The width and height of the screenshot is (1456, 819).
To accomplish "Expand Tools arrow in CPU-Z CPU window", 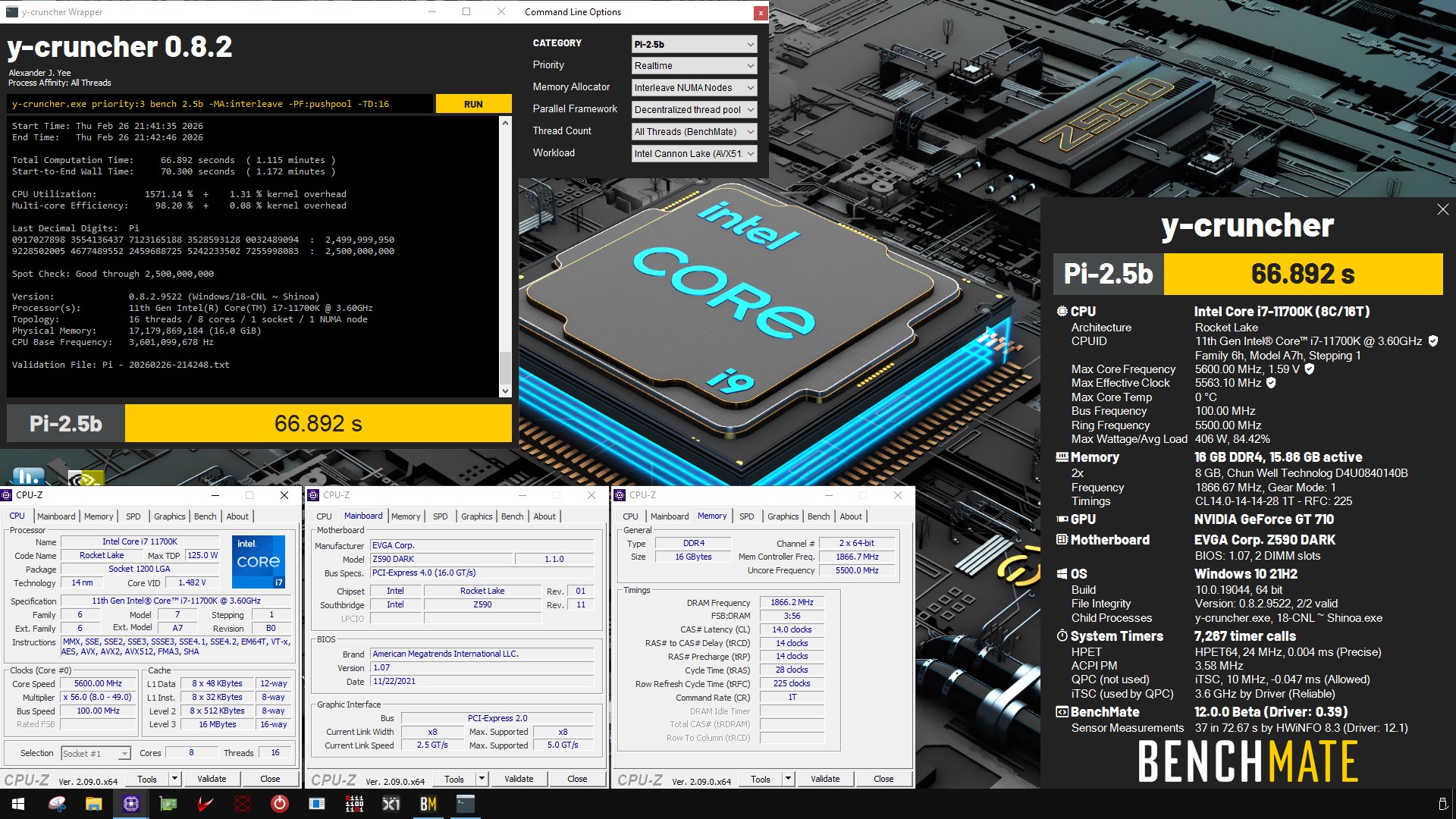I will 174,779.
